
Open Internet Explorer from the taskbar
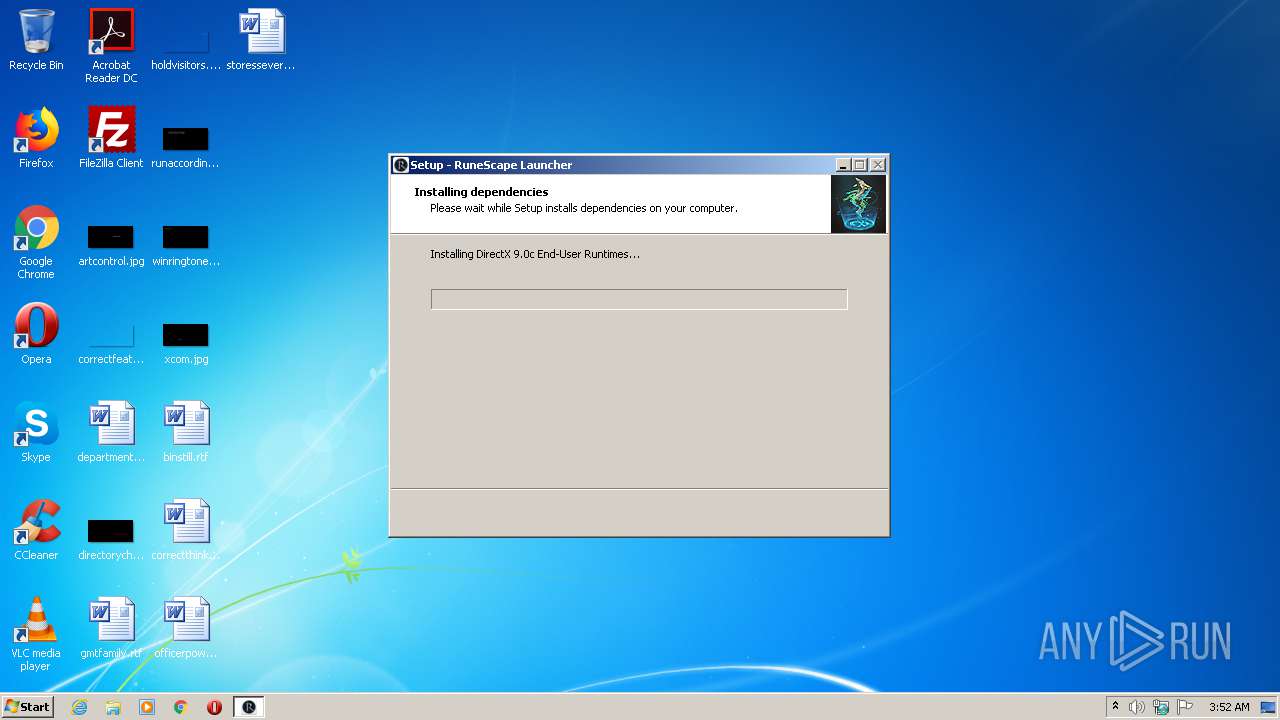pos(80,707)
